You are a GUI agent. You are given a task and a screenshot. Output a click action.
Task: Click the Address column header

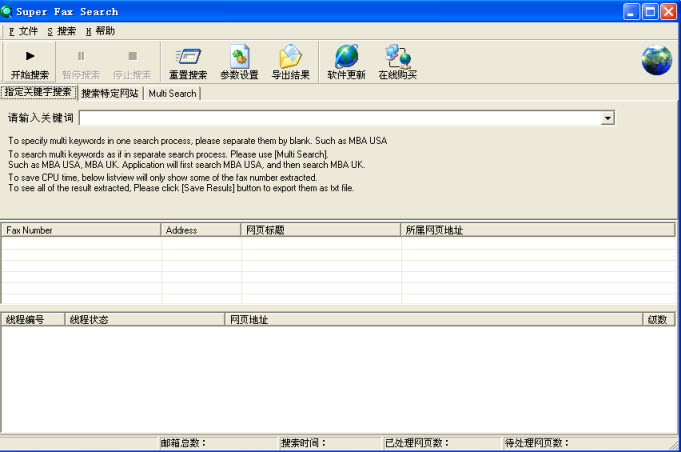click(x=200, y=230)
